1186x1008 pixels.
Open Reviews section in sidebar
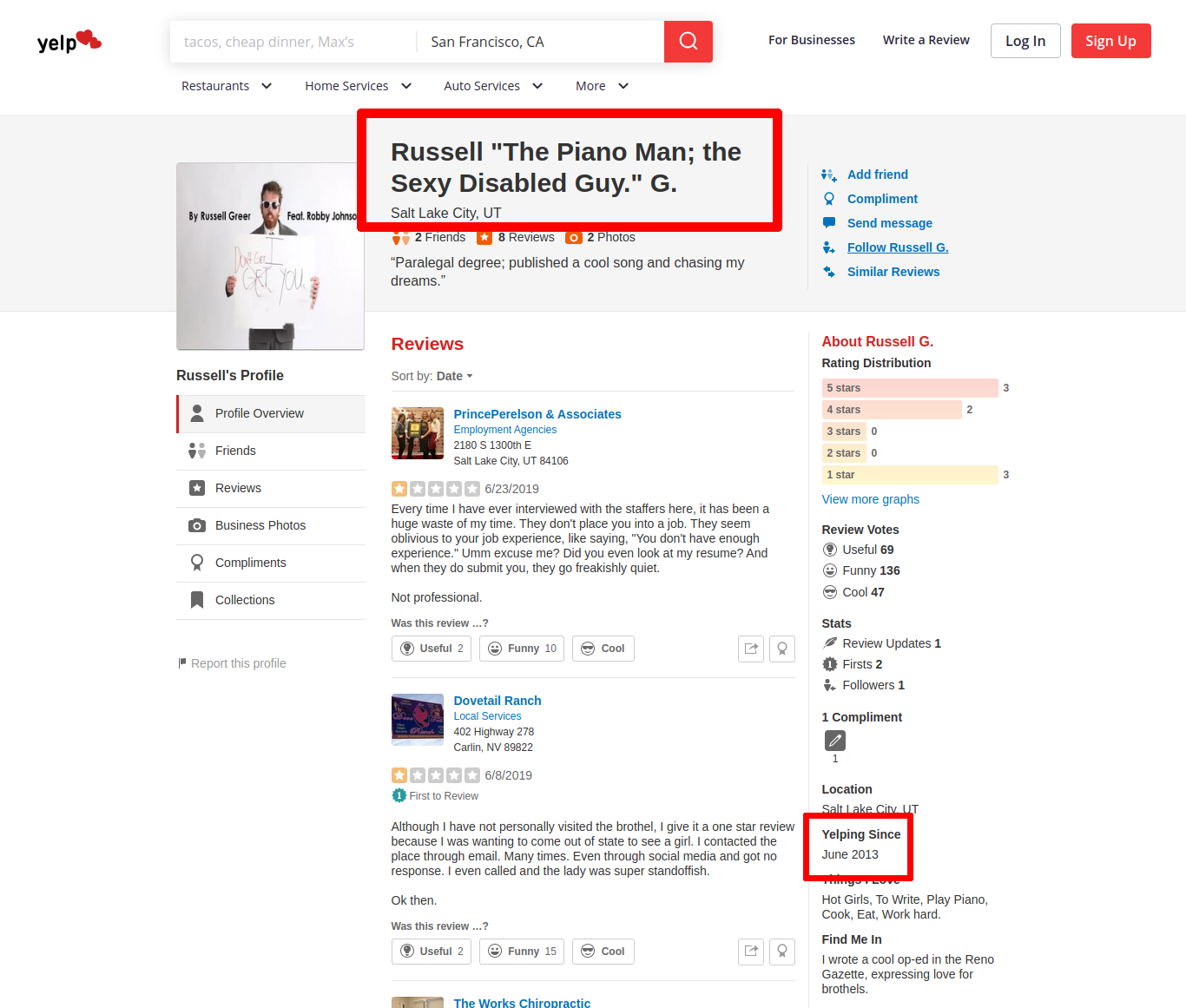coord(271,488)
